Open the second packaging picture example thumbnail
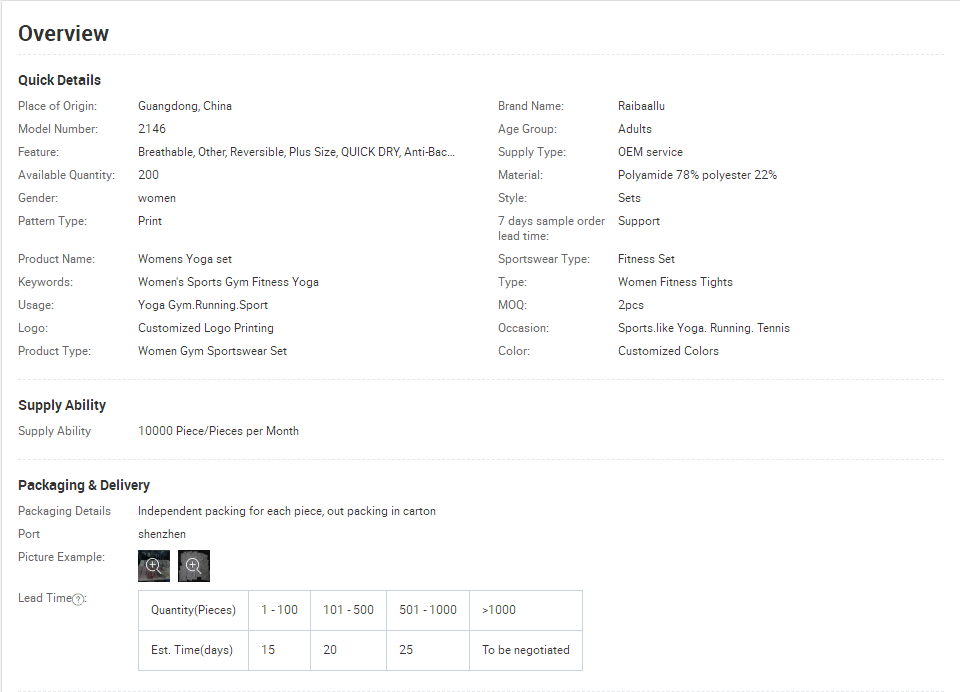 pos(193,566)
